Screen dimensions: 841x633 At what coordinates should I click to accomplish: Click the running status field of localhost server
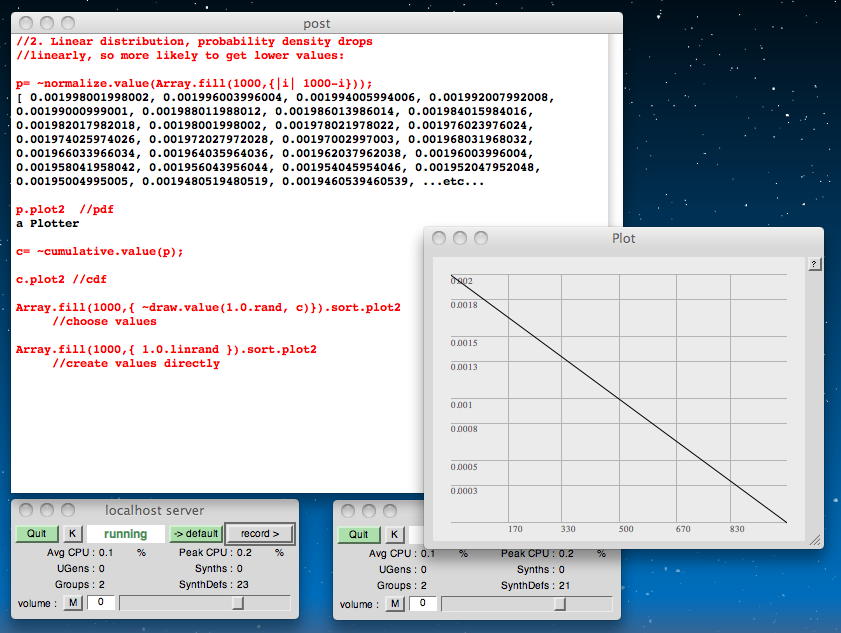pyautogui.click(x=126, y=534)
